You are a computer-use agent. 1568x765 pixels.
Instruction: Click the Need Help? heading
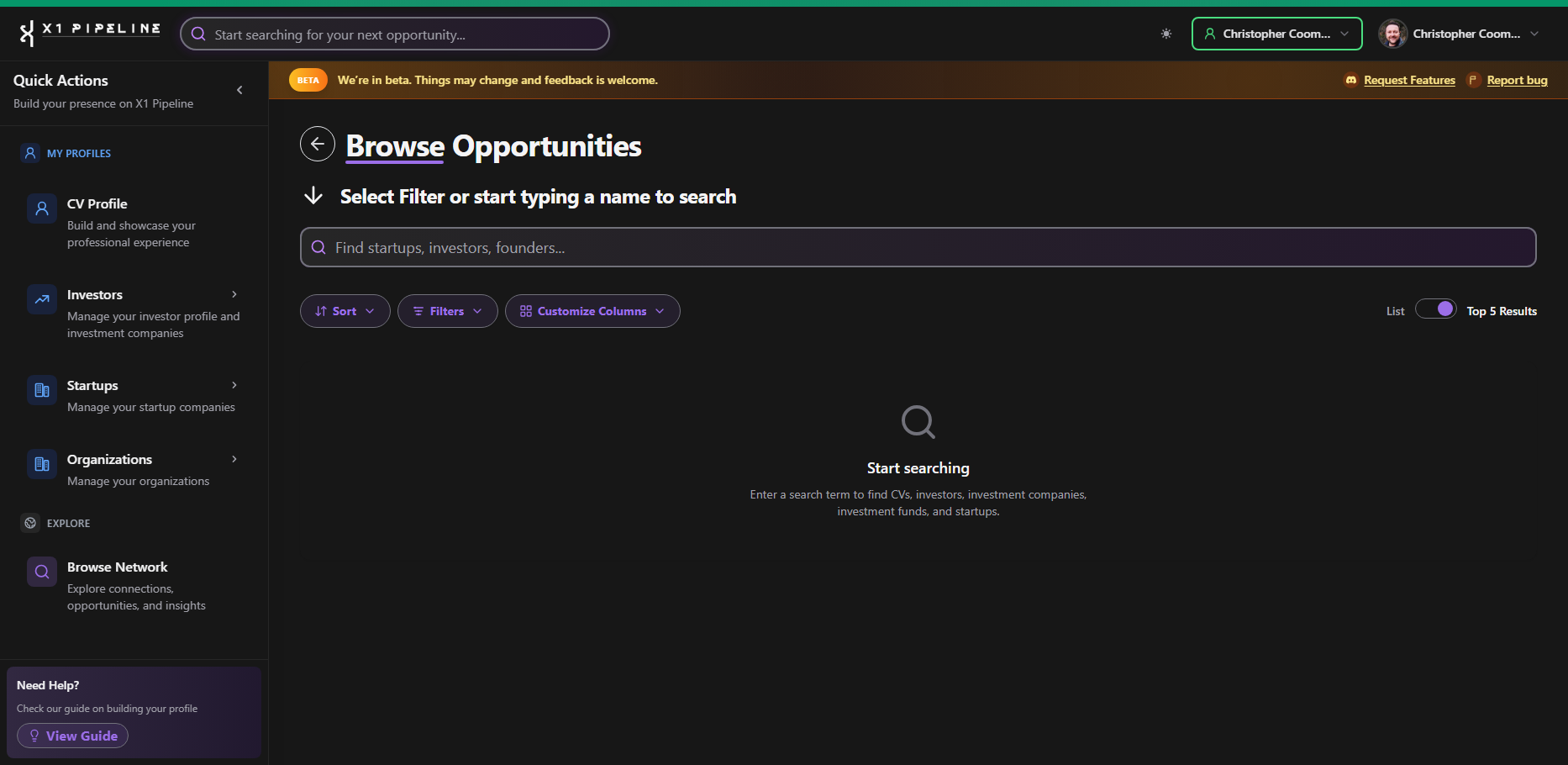tap(48, 685)
